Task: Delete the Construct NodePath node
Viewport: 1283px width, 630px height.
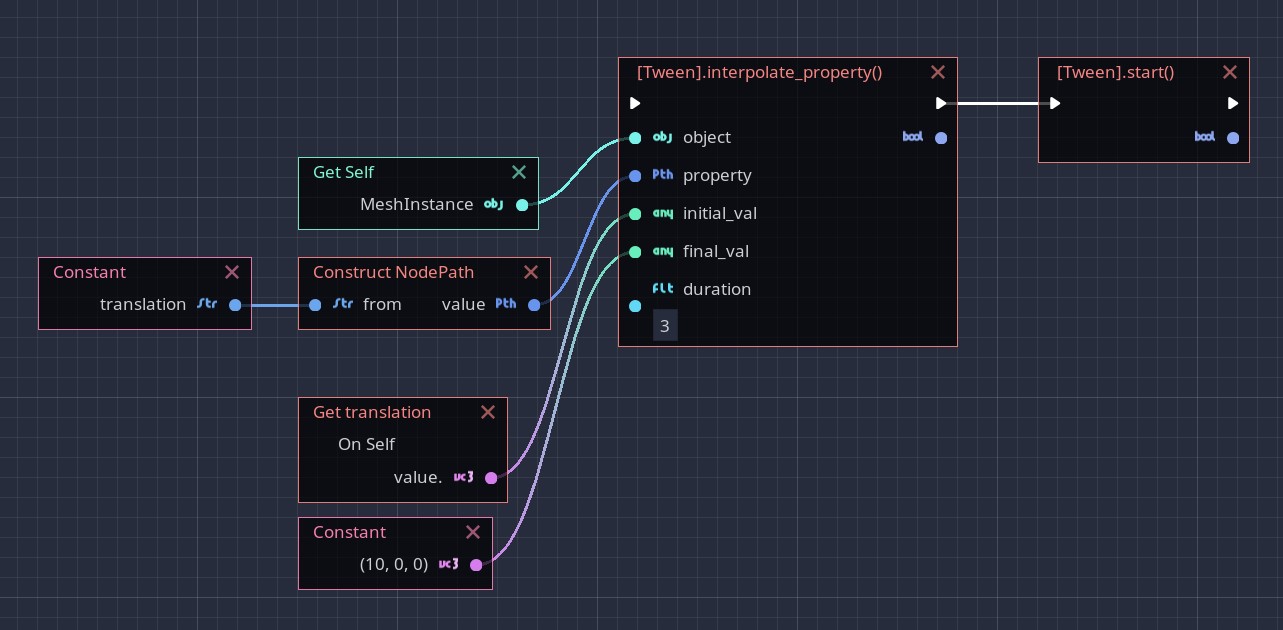Action: (531, 272)
